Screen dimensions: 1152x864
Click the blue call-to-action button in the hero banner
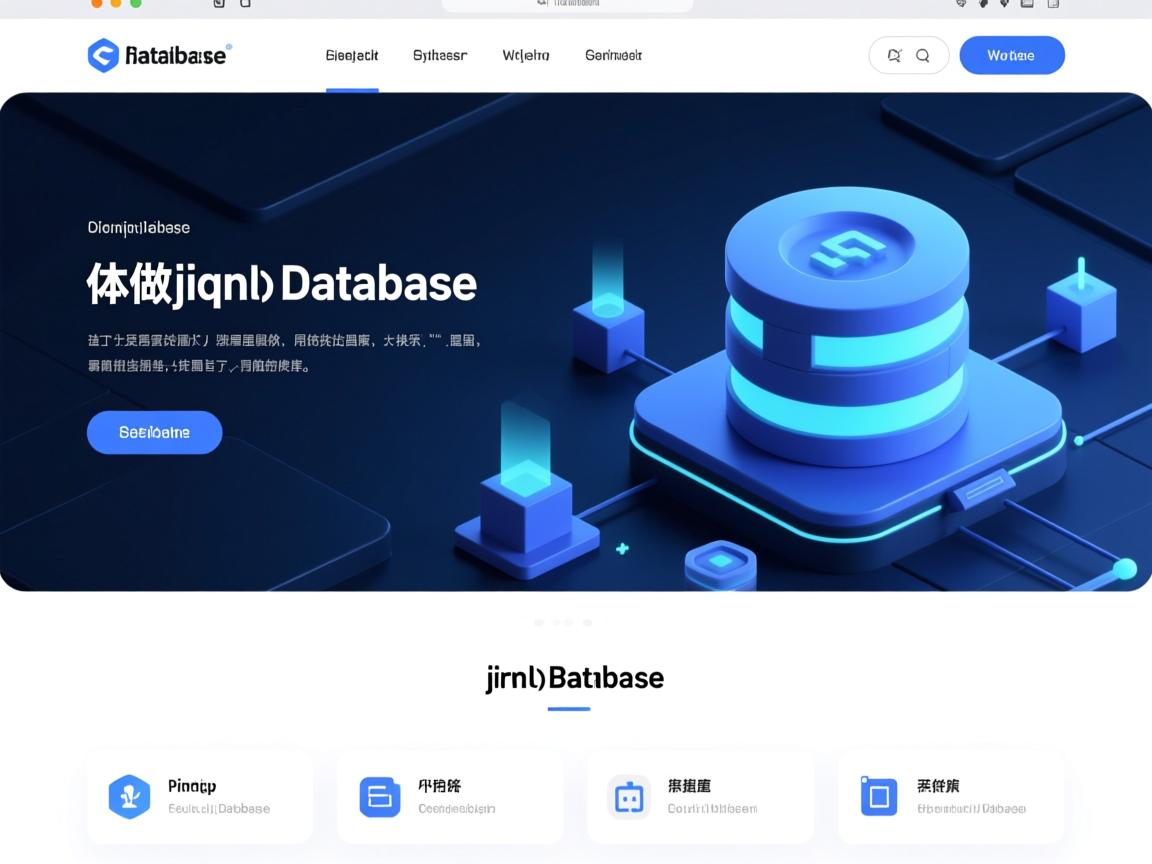click(x=154, y=432)
